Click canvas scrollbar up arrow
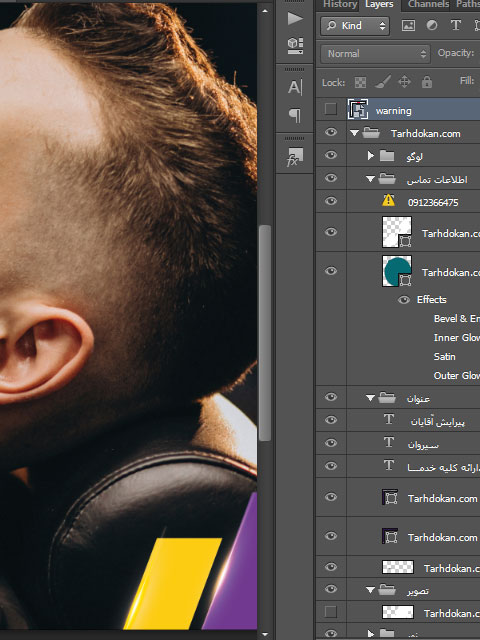The height and width of the screenshot is (640, 480). (x=265, y=11)
